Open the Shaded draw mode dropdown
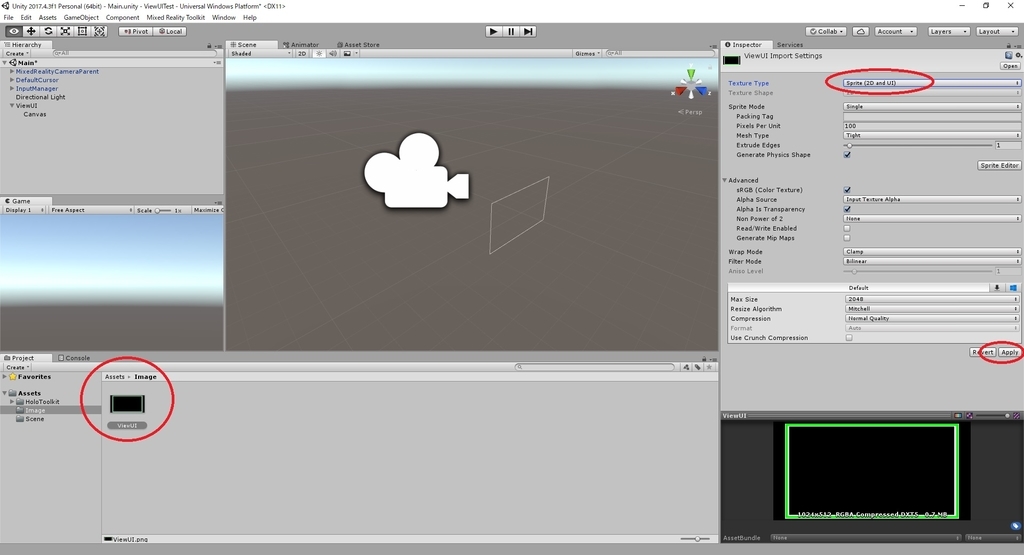1024x555 pixels. pyautogui.click(x=259, y=54)
